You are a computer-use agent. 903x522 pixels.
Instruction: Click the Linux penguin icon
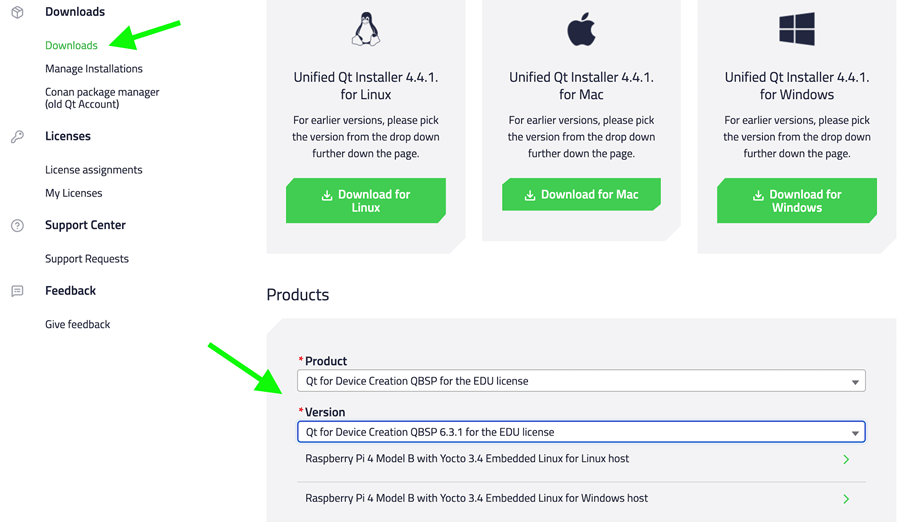[366, 30]
